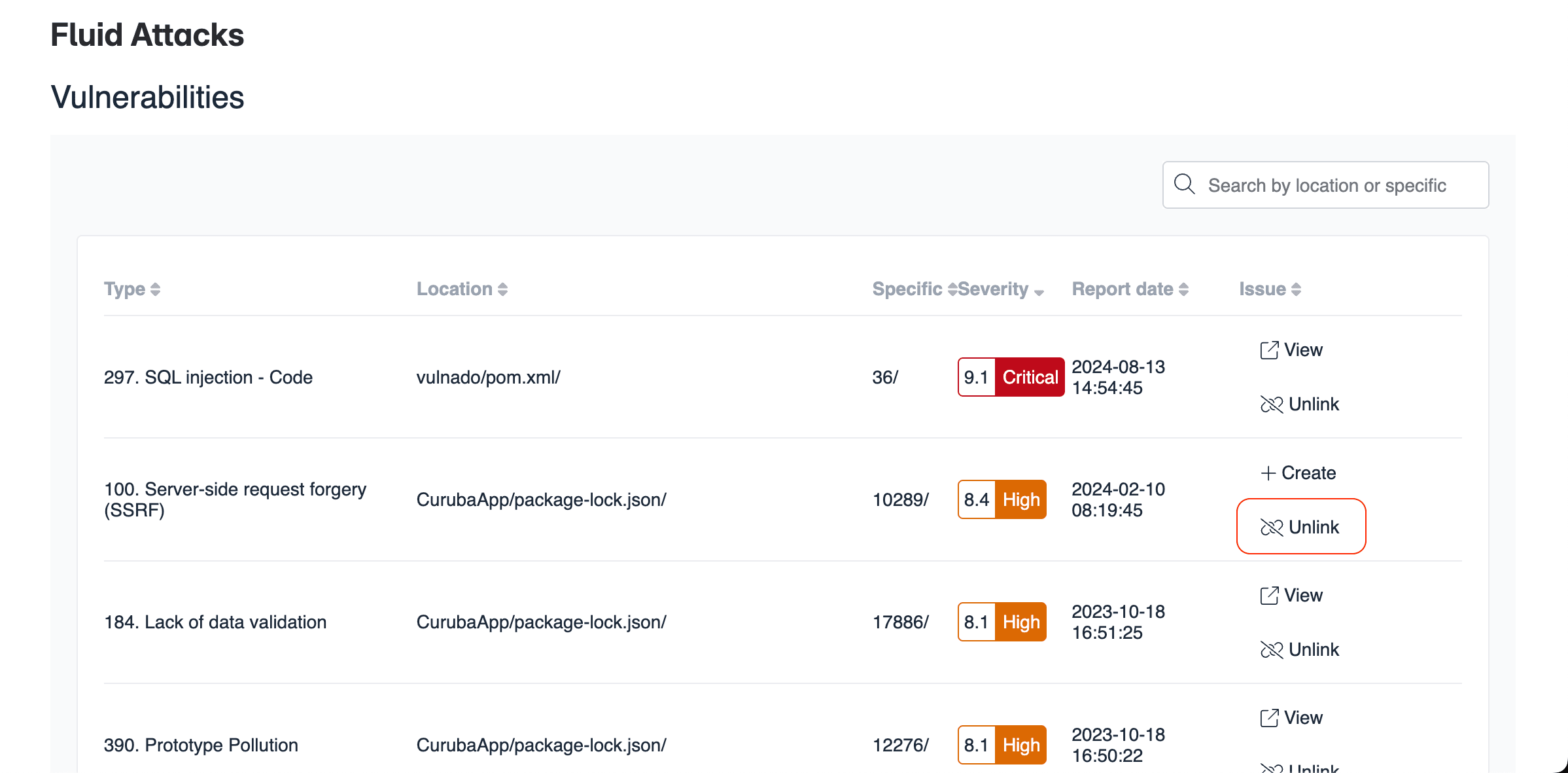Click the 9.1 Critical severity badge
Screen dimensions: 1568x773
click(1011, 377)
